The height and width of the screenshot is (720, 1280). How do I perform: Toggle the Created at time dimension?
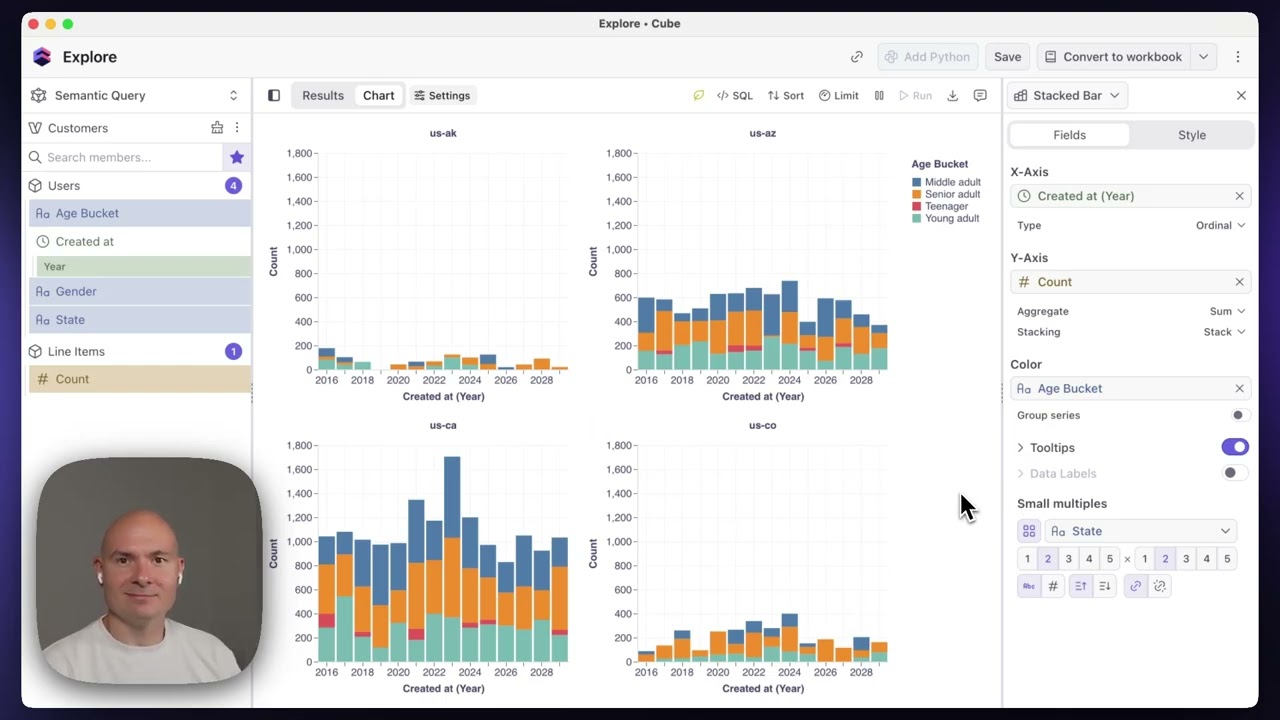(140, 241)
